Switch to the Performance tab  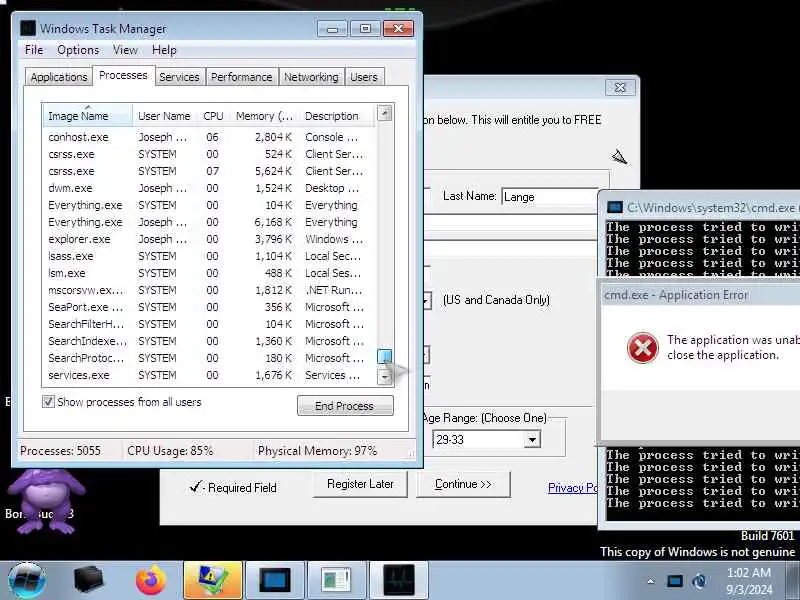click(241, 77)
